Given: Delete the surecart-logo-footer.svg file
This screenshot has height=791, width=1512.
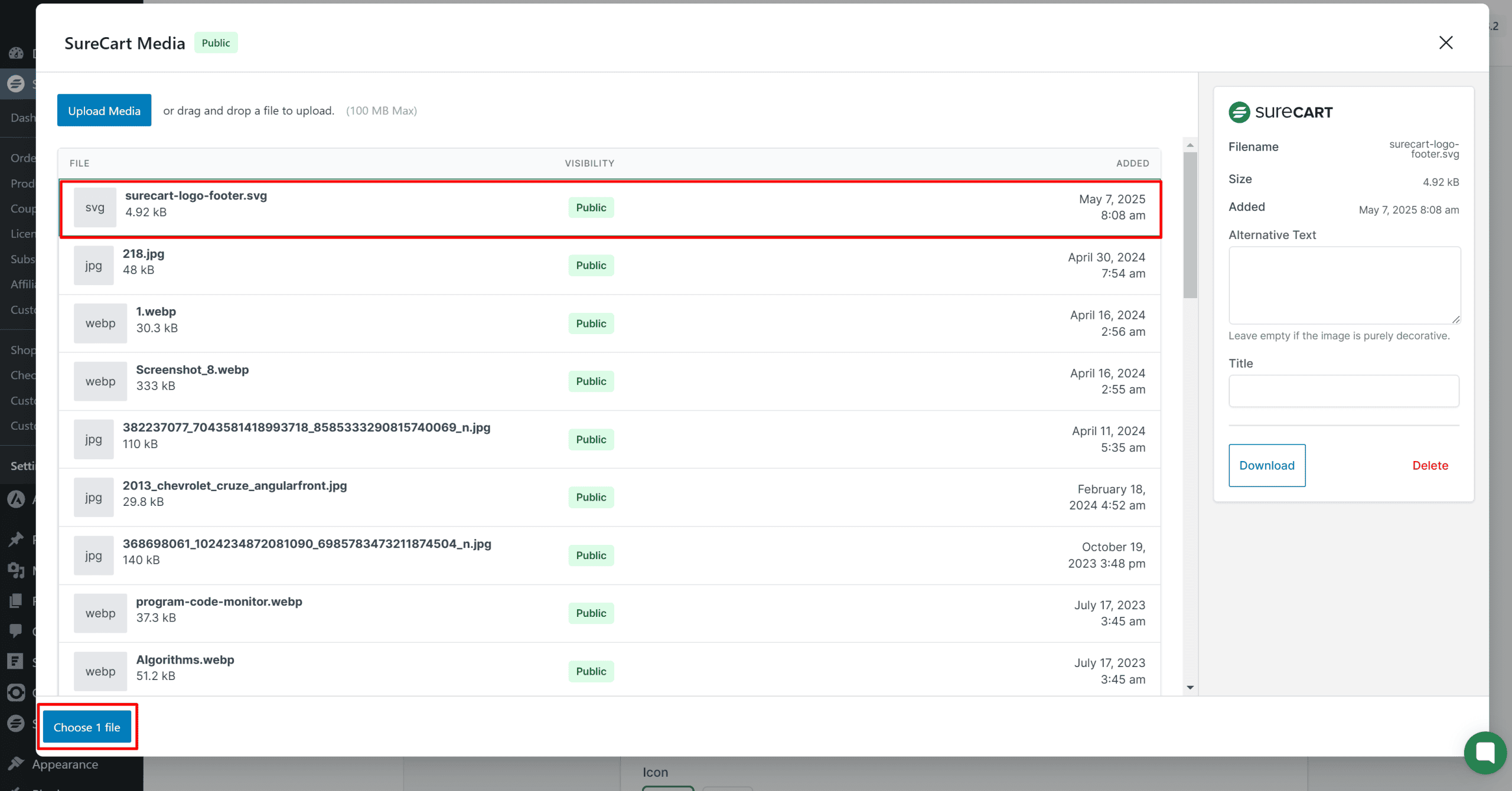Looking at the screenshot, I should (1430, 465).
